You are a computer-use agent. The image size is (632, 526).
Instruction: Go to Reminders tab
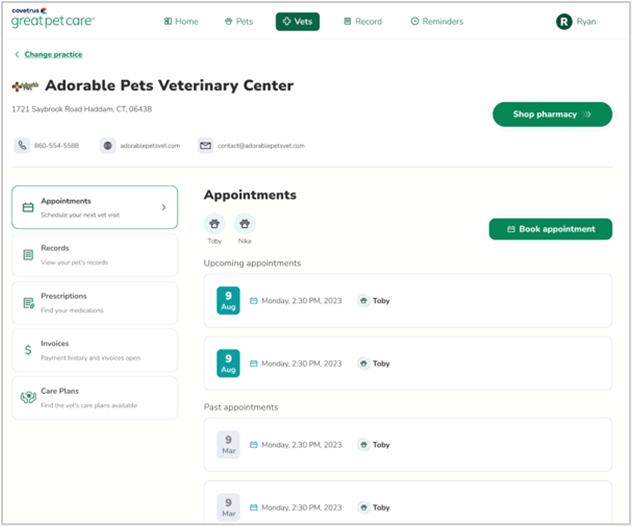click(437, 21)
